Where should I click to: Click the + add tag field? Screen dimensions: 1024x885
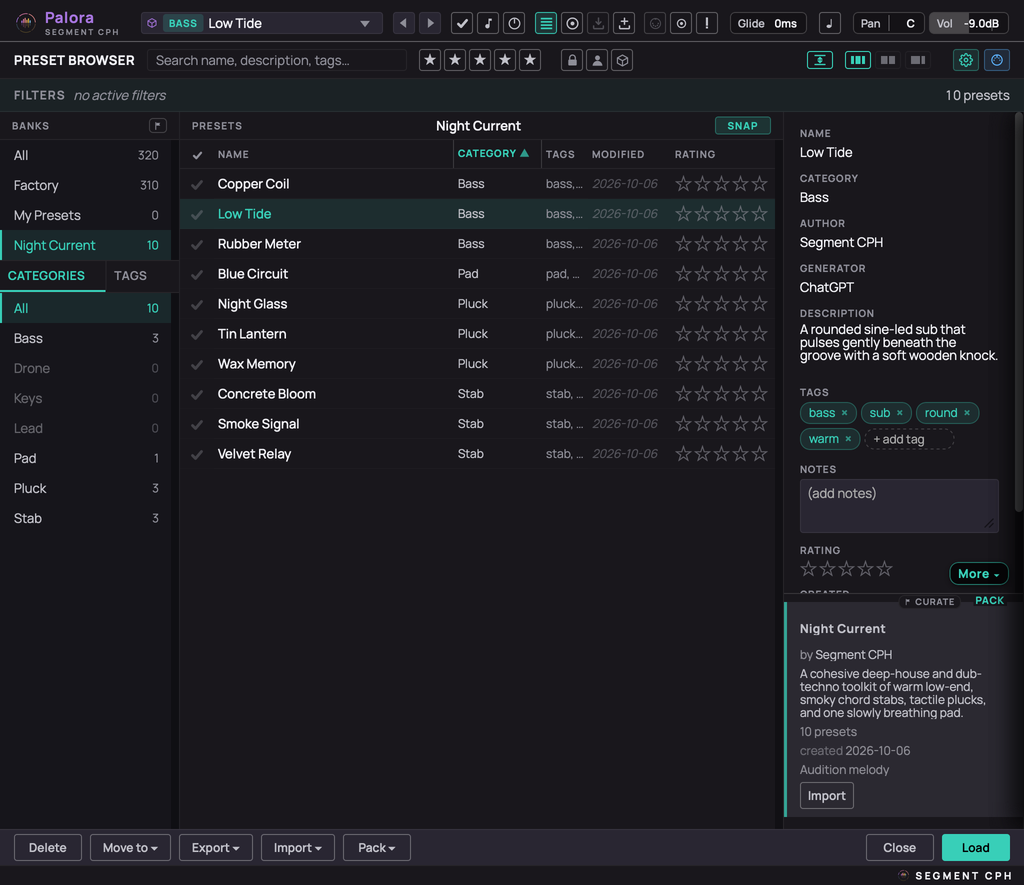point(908,439)
